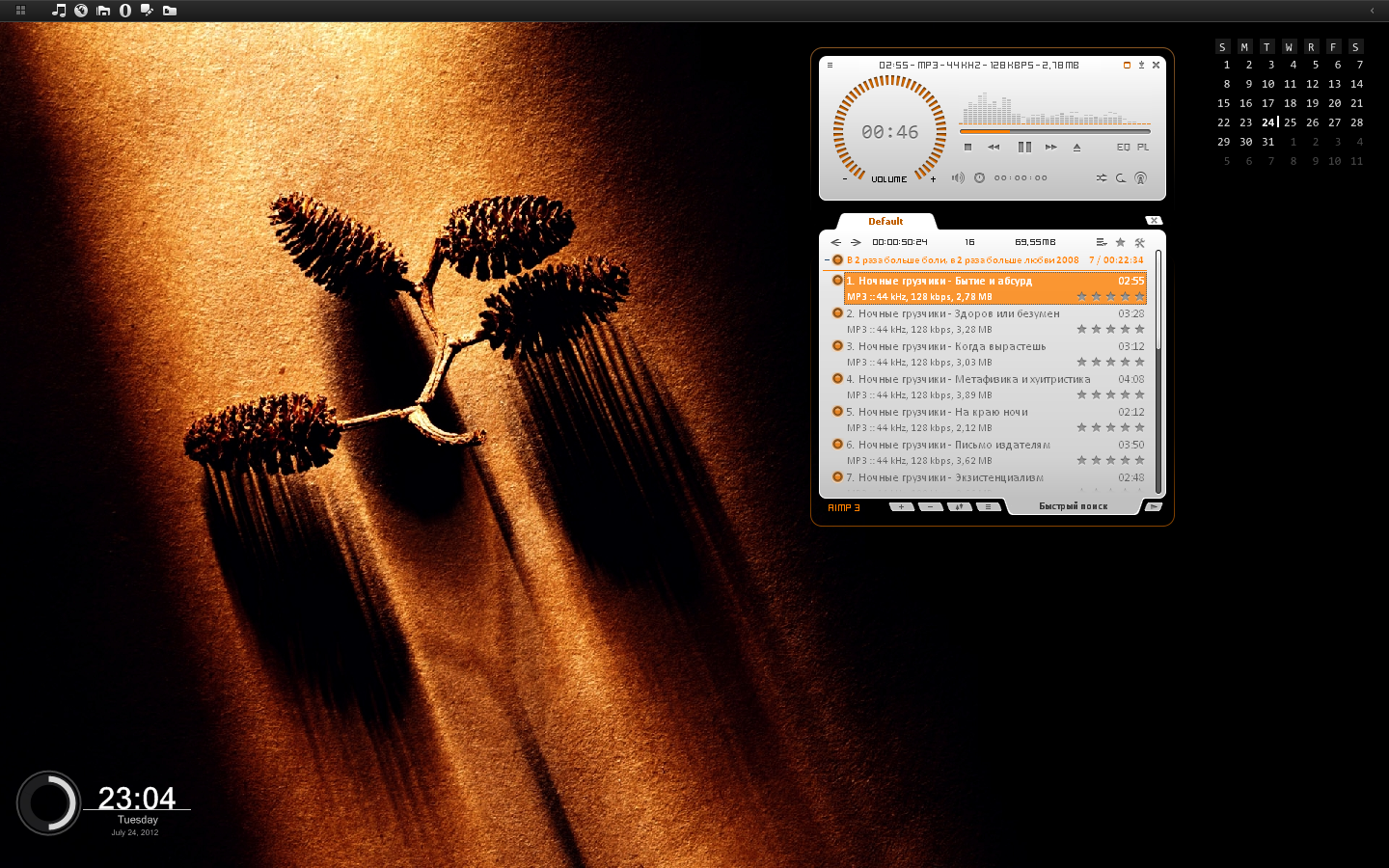
Task: Open the playlist tools wrench icon
Action: point(1139,242)
